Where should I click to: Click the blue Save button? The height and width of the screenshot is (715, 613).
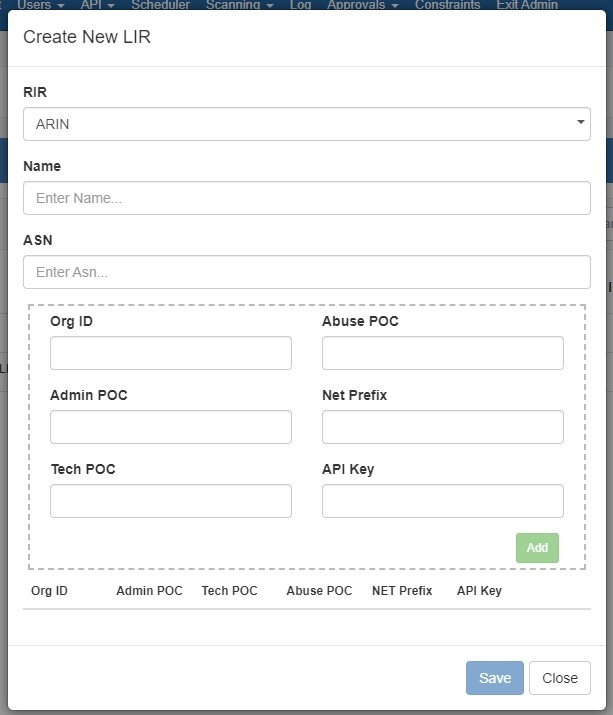tap(494, 678)
